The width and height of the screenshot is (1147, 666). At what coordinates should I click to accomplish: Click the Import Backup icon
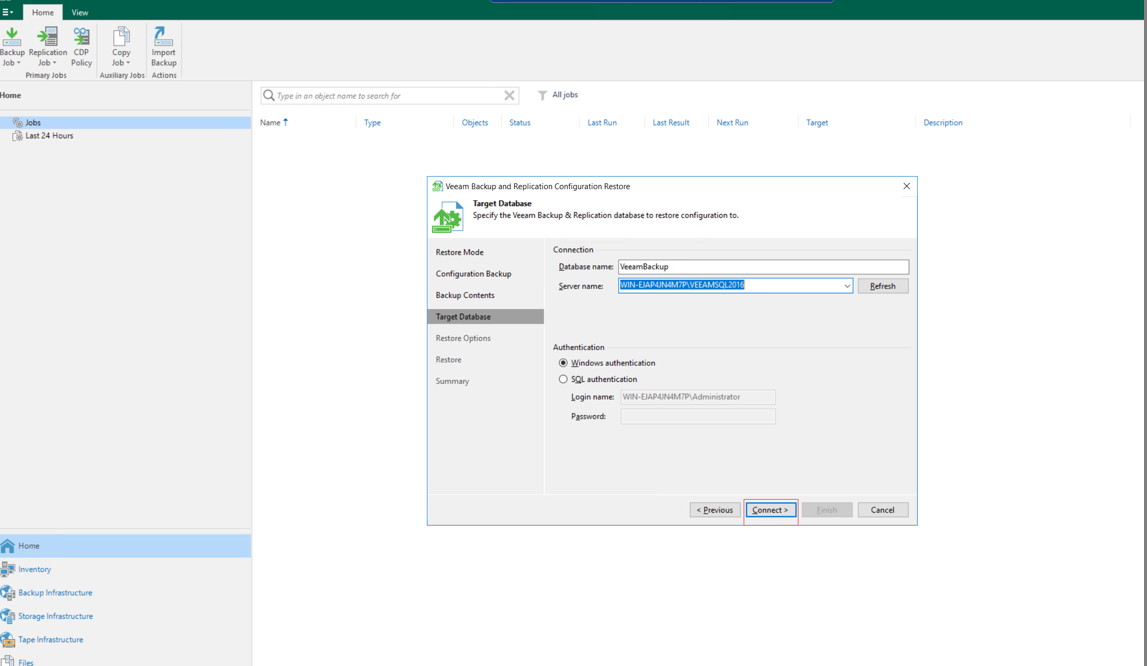(163, 46)
